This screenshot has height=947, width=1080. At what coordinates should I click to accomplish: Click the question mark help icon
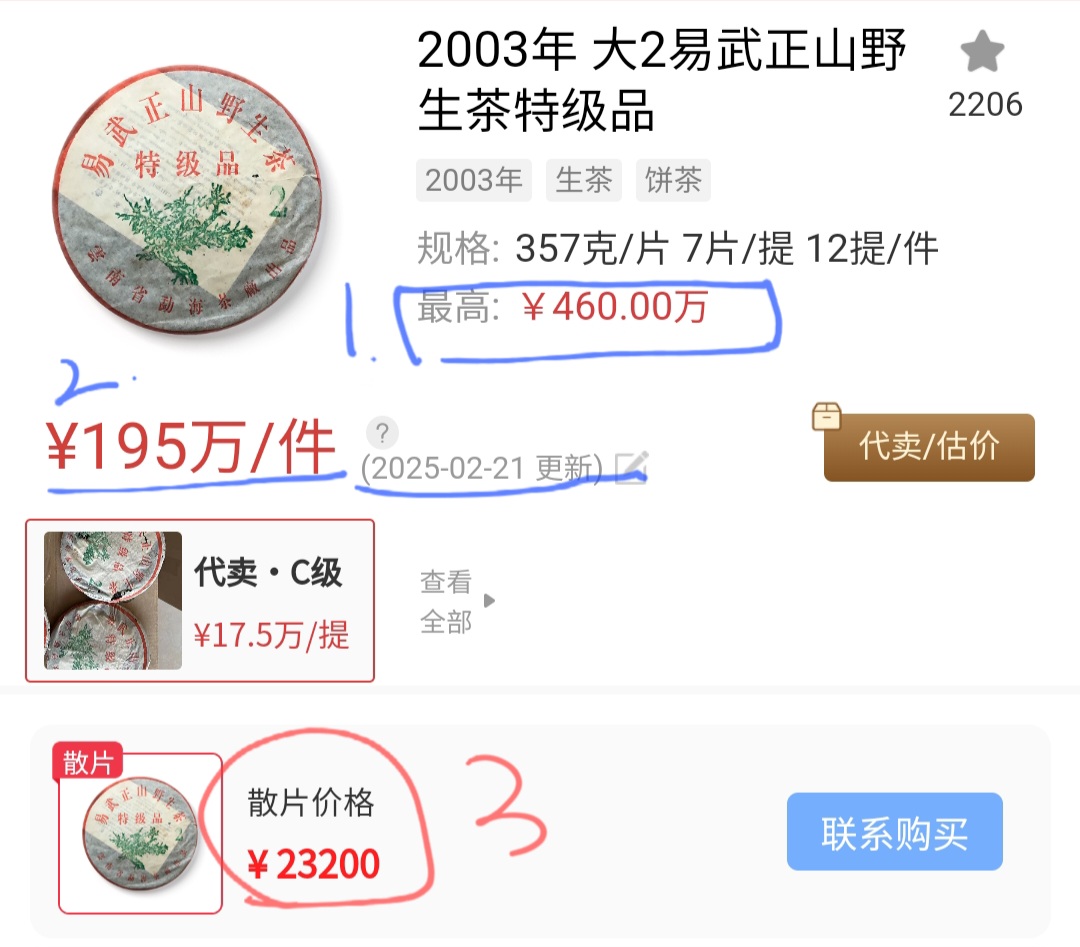[382, 433]
